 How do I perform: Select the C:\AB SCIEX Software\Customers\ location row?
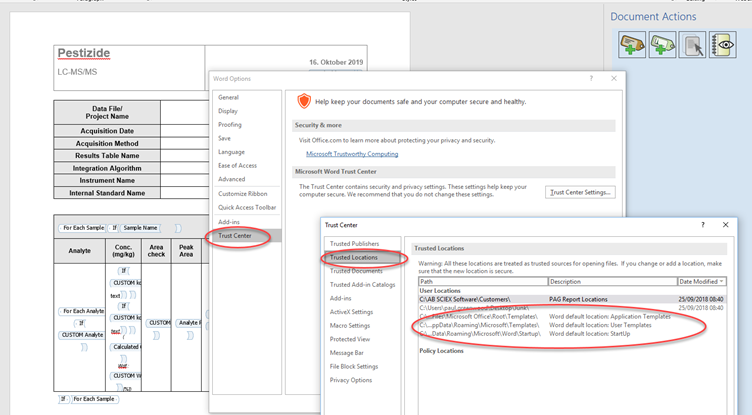tap(572, 299)
